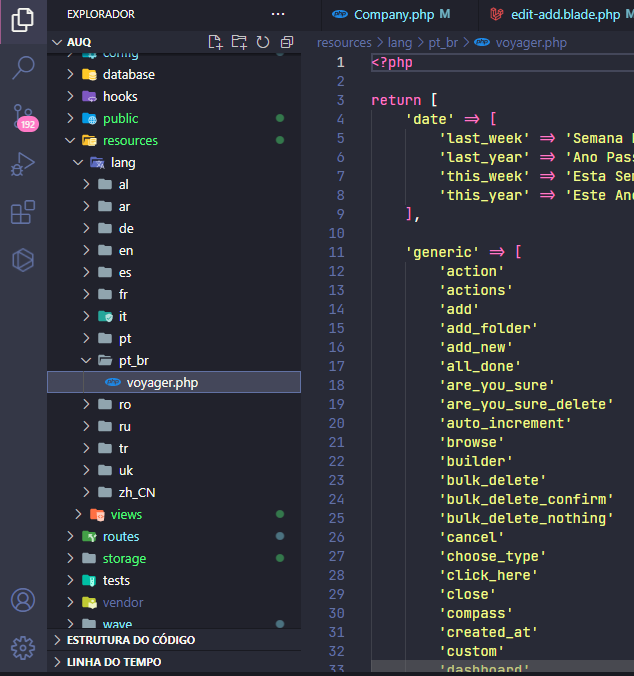Expand LINHA DO TEMPO section
Viewport: 634px width, 676px height.
57,662
